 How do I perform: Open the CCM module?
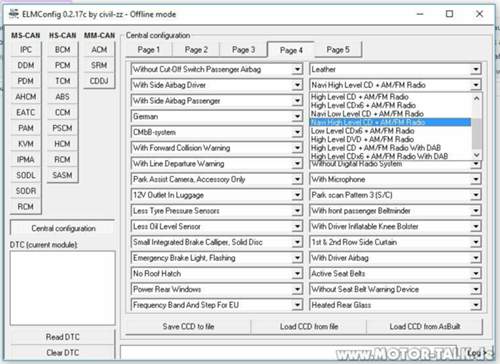point(63,112)
